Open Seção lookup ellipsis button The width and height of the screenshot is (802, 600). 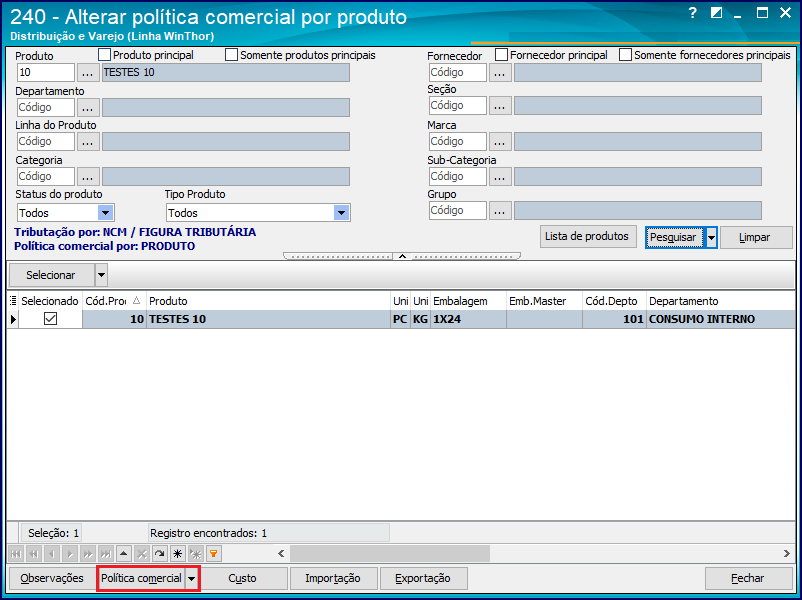point(500,106)
